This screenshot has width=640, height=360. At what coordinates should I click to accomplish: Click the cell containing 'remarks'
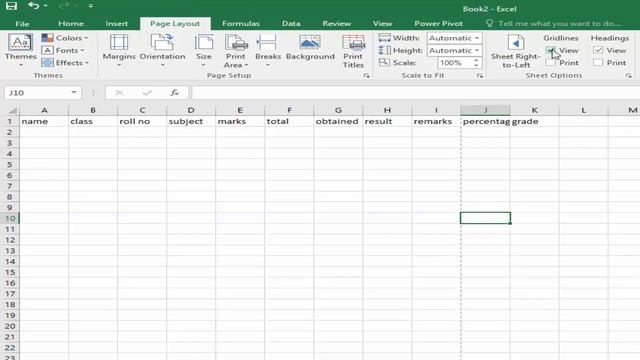click(436, 122)
